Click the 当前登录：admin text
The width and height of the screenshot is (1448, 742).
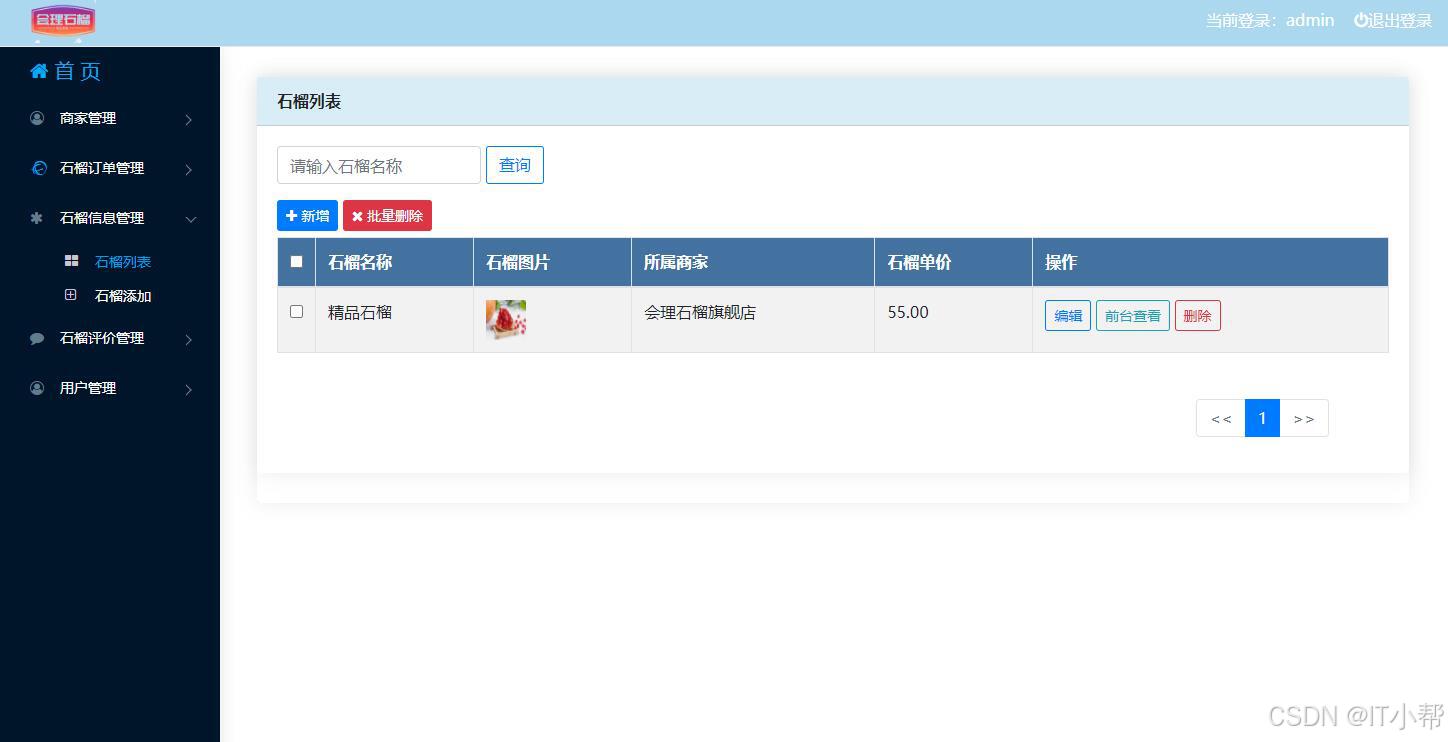tap(1270, 20)
